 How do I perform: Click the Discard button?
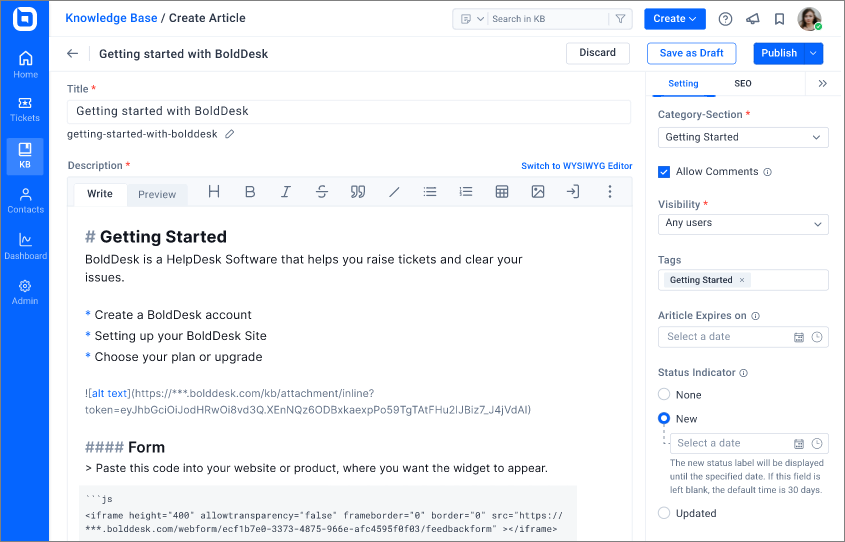(x=598, y=53)
